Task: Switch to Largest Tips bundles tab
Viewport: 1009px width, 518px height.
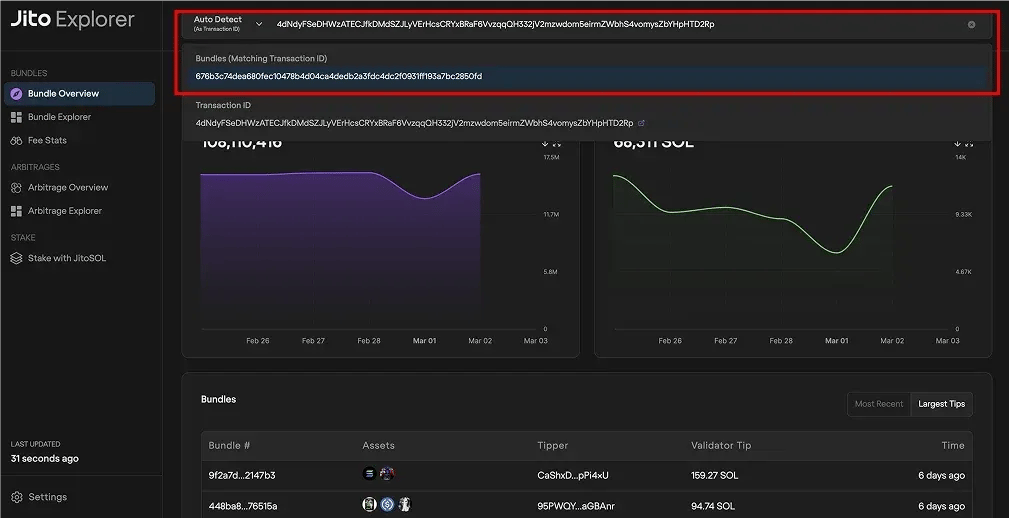Action: [x=941, y=404]
